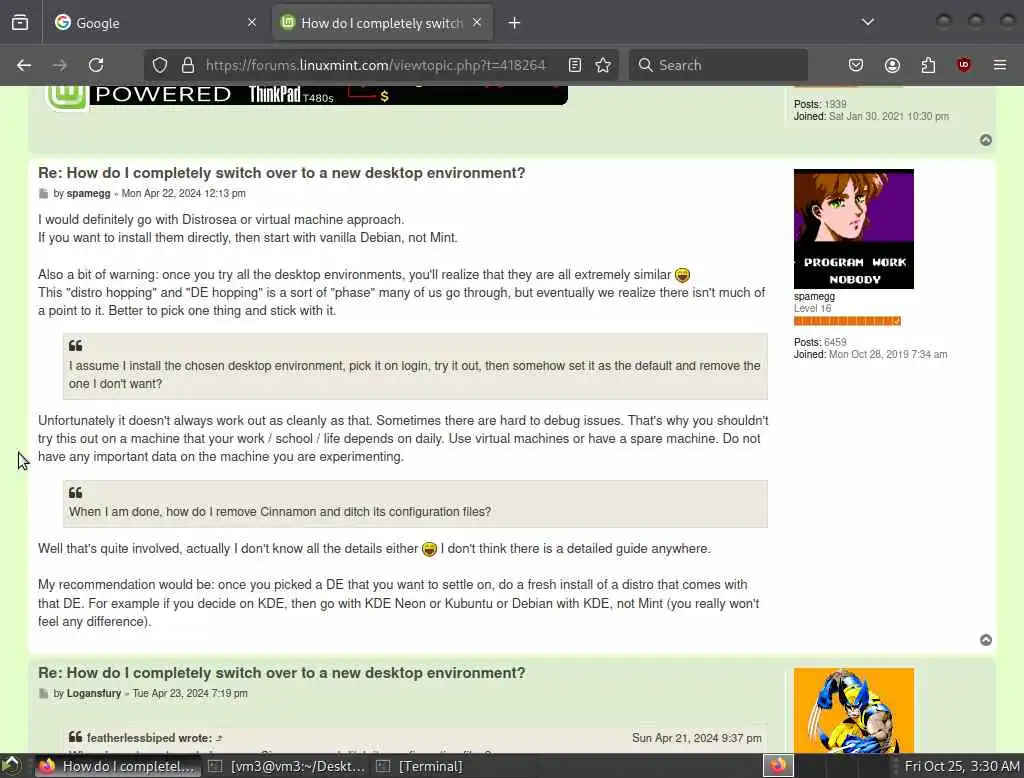
Task: Click spamegg's avatar image
Action: click(x=854, y=229)
